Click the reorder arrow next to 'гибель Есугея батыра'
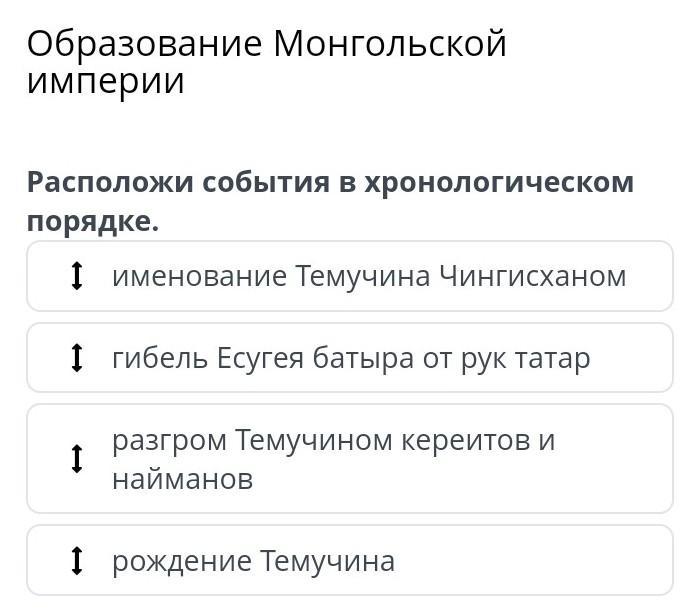The width and height of the screenshot is (695, 615). (76, 358)
